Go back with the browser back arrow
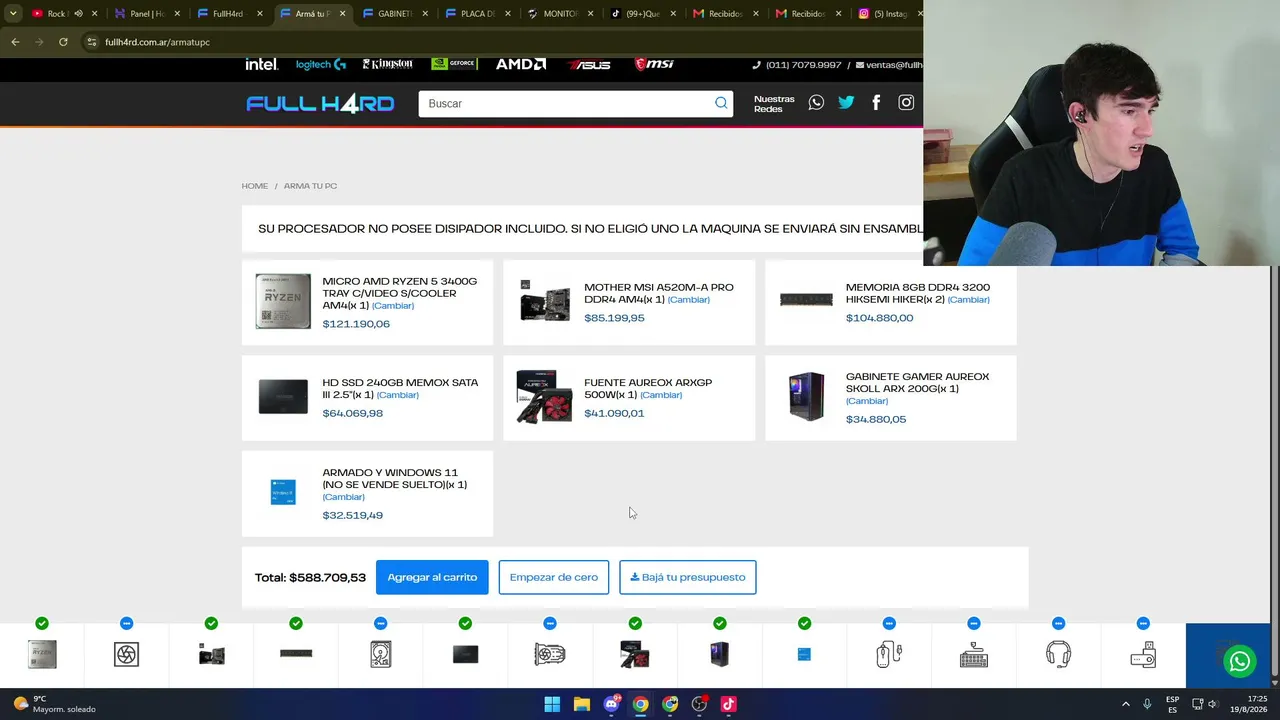 pos(15,42)
